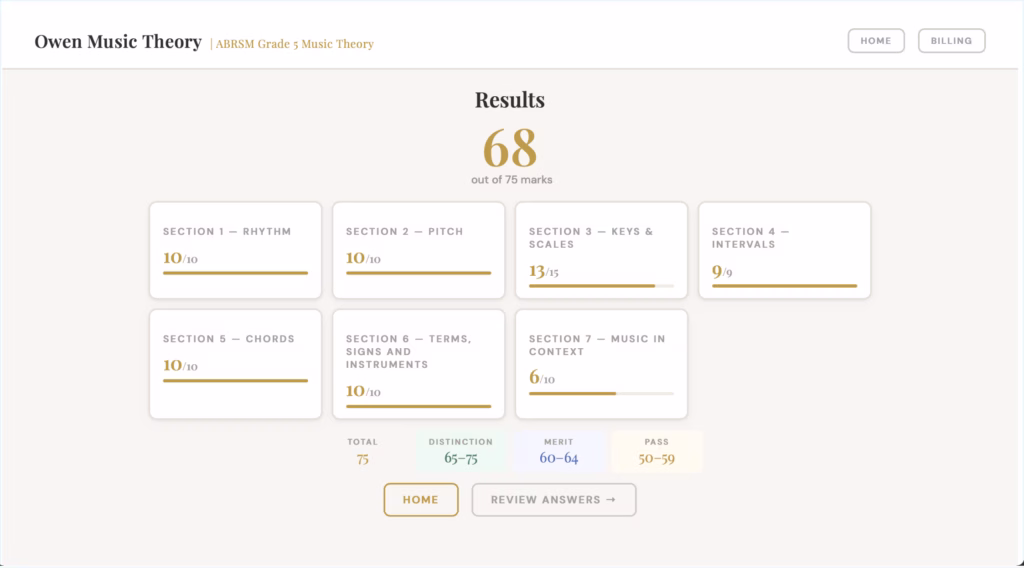Viewport: 1024px width, 568px height.
Task: Select the Section 1 — Rhythm card
Action: pos(236,250)
